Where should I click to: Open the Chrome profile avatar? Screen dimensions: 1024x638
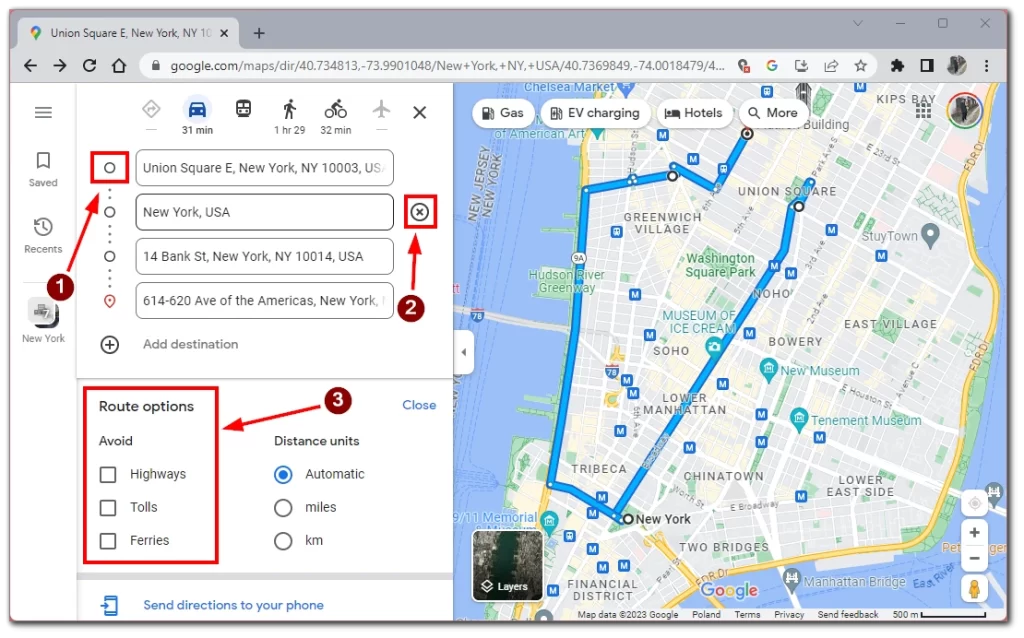point(957,65)
